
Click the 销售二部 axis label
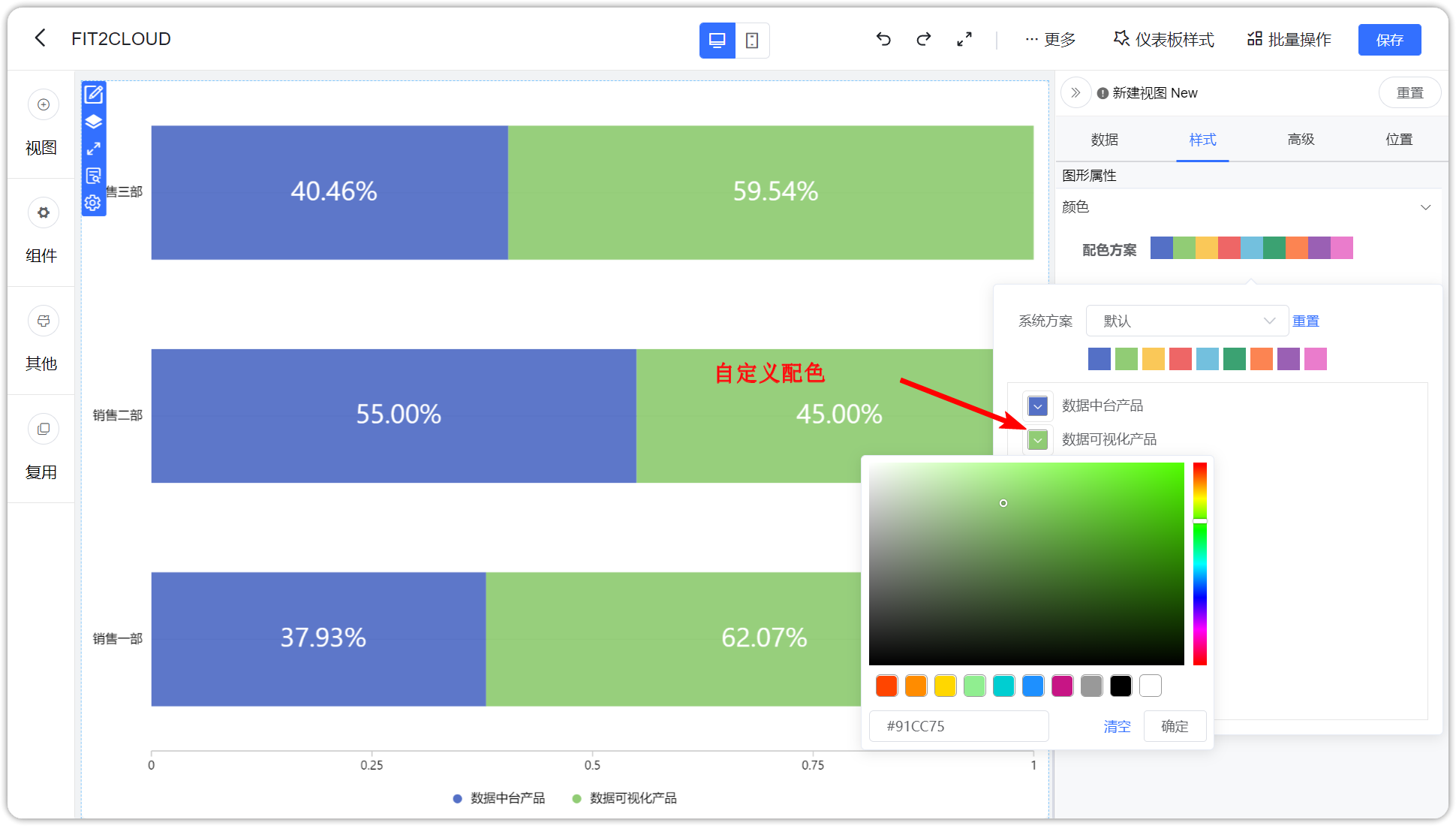coord(117,415)
